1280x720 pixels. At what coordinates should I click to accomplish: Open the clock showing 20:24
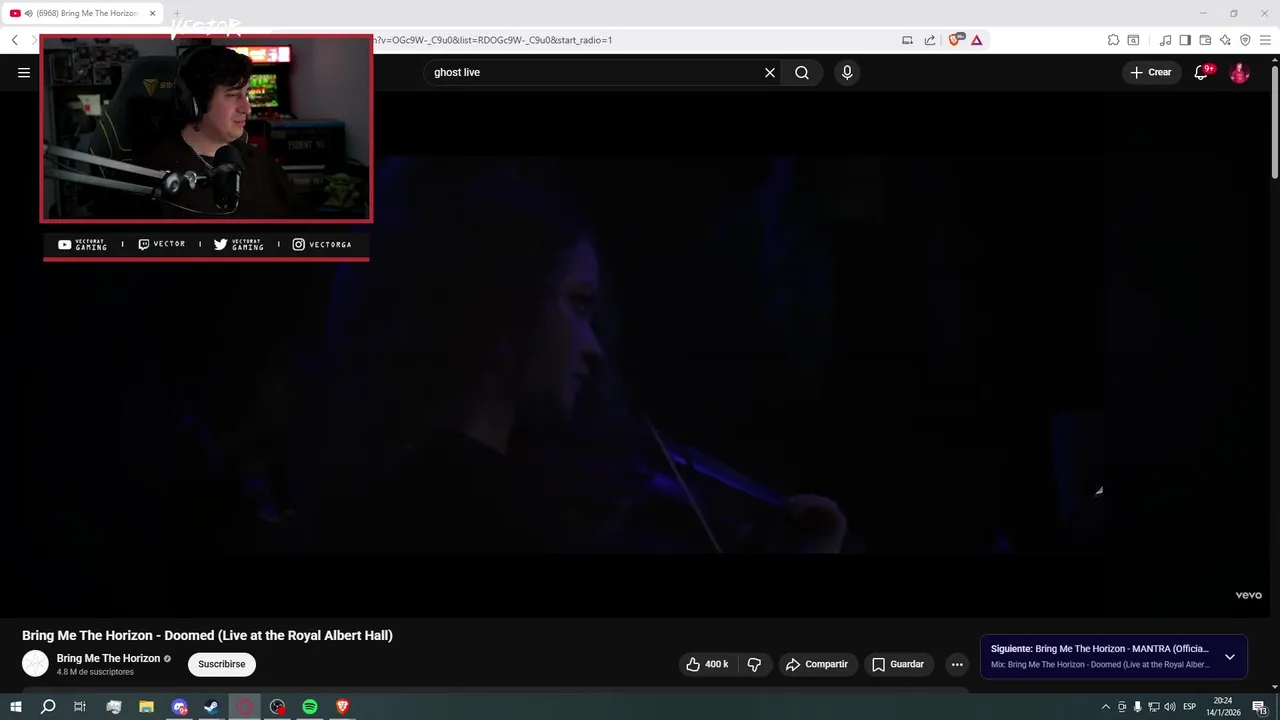1222,707
